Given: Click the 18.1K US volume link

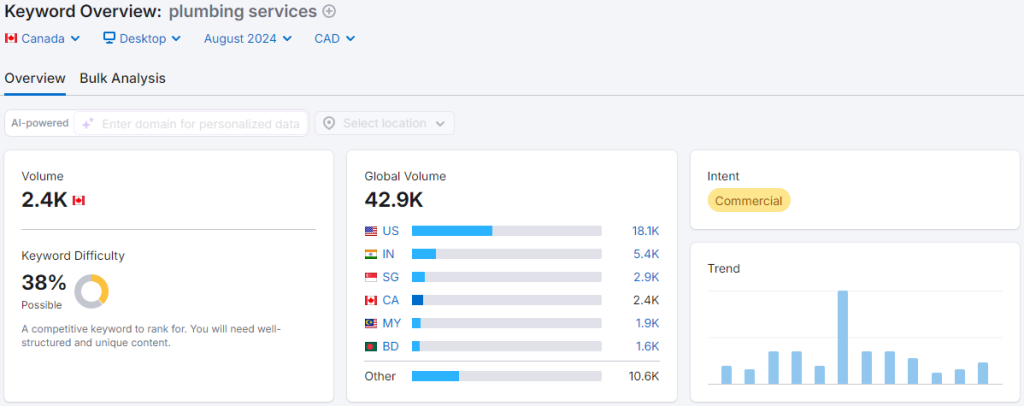Looking at the screenshot, I should pyautogui.click(x=645, y=231).
